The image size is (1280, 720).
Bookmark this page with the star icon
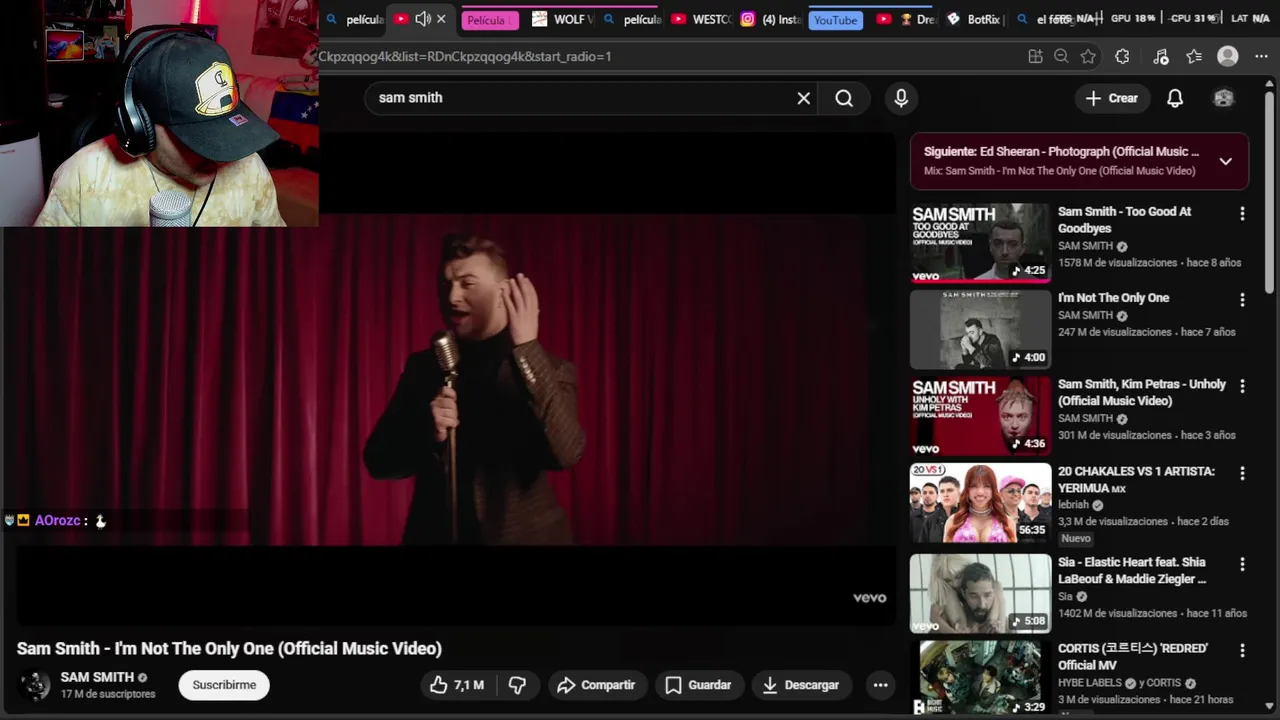point(1088,57)
